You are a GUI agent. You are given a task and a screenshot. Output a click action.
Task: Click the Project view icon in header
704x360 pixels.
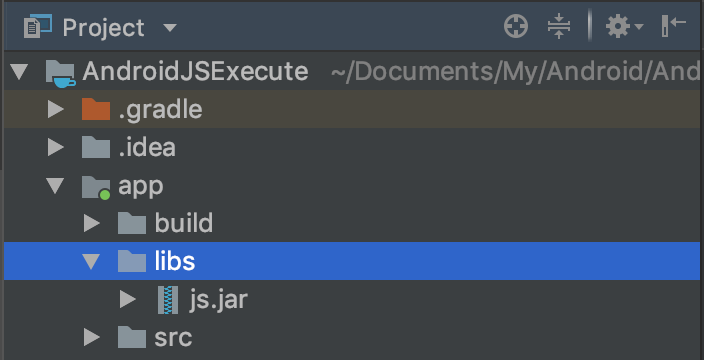(38, 26)
